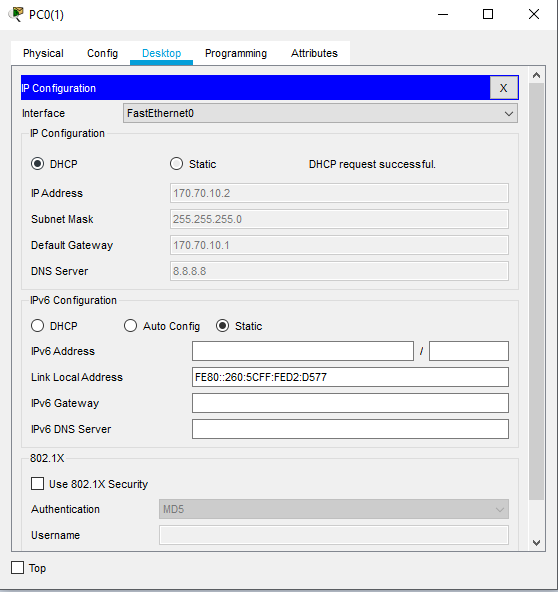
Task: Click the Subnet Mask field 255.255.255.0
Action: (x=339, y=219)
